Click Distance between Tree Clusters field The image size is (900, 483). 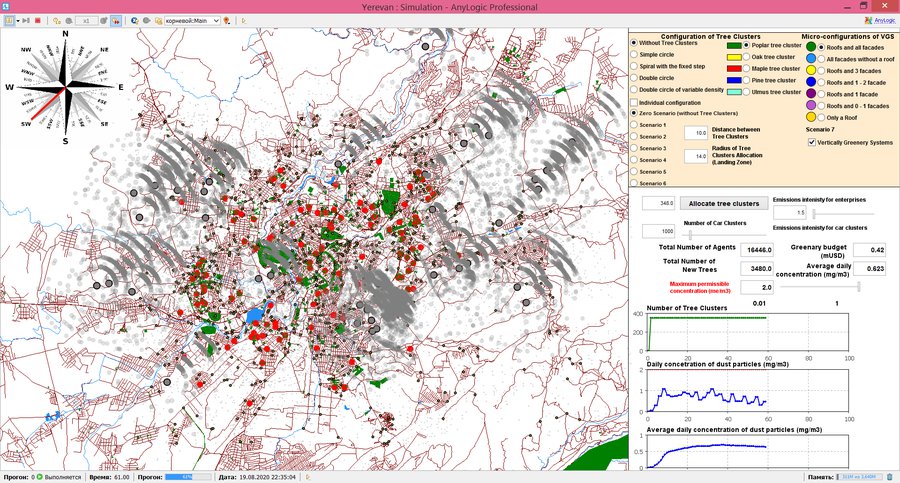pyautogui.click(x=696, y=133)
